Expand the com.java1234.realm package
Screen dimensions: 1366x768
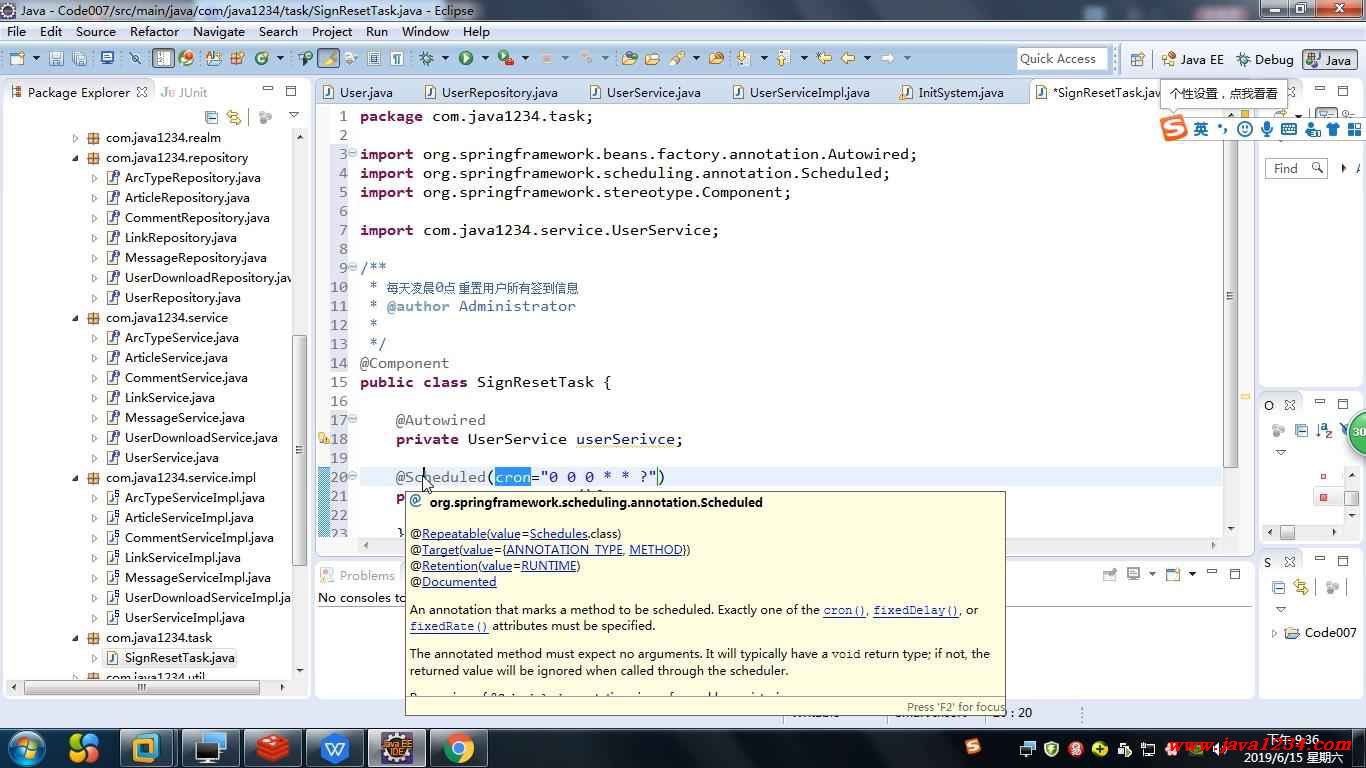(x=76, y=138)
